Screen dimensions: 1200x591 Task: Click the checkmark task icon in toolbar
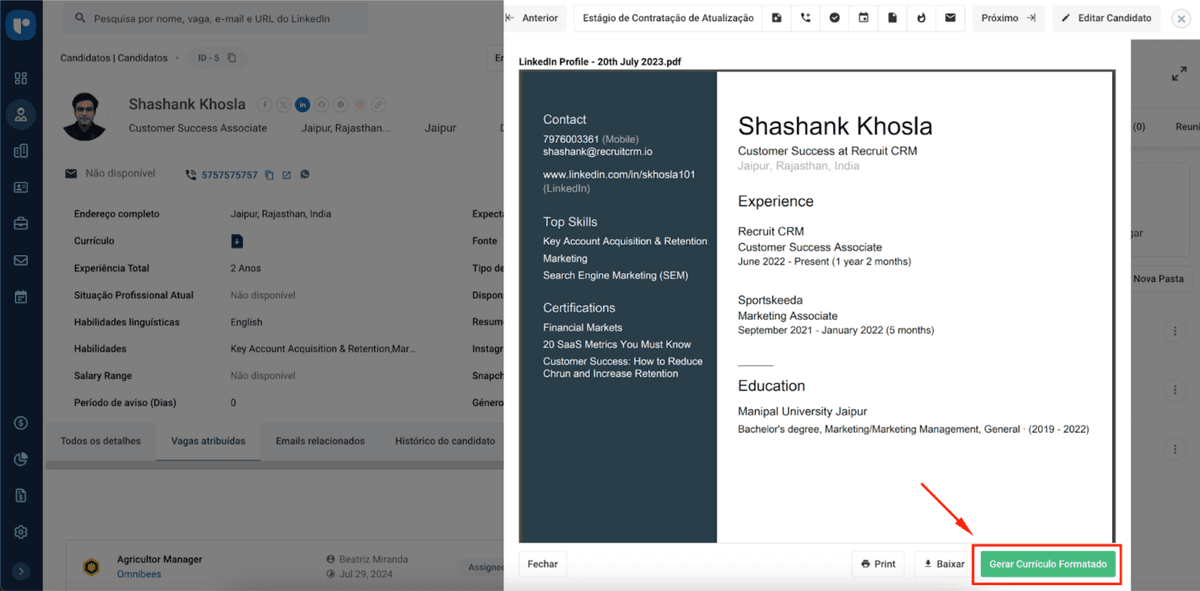(x=835, y=18)
